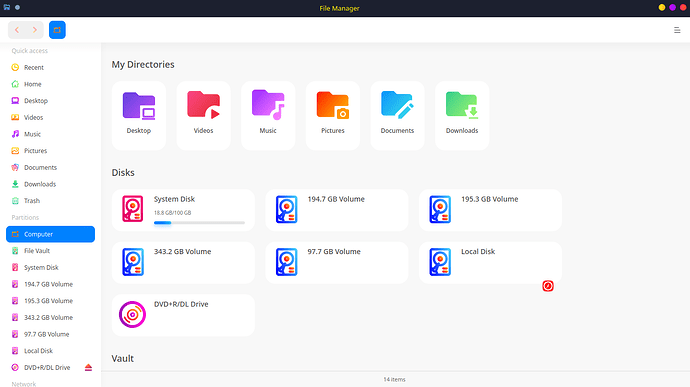Screen dimensions: 690x387
Task: Click the '18.8 GB/100 GB' usage text
Action: [172, 213]
